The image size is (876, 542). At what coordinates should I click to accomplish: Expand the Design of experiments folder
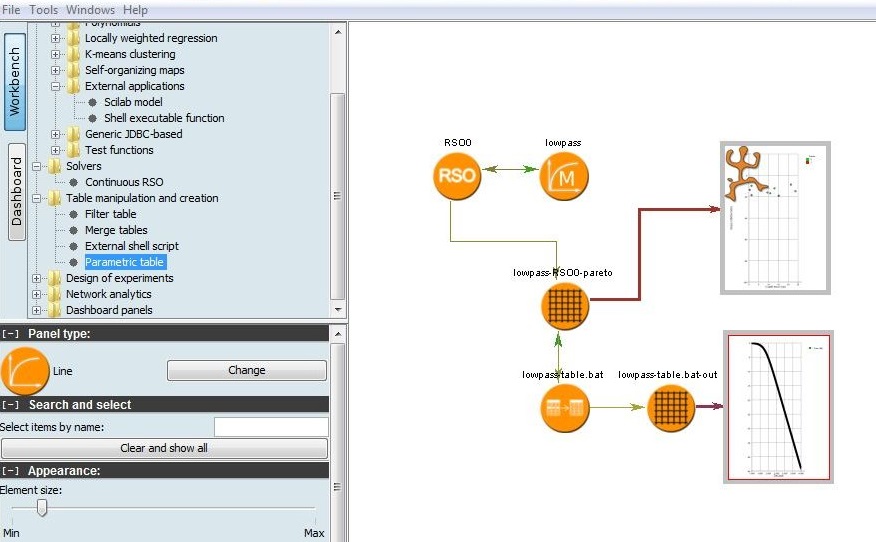tap(38, 278)
